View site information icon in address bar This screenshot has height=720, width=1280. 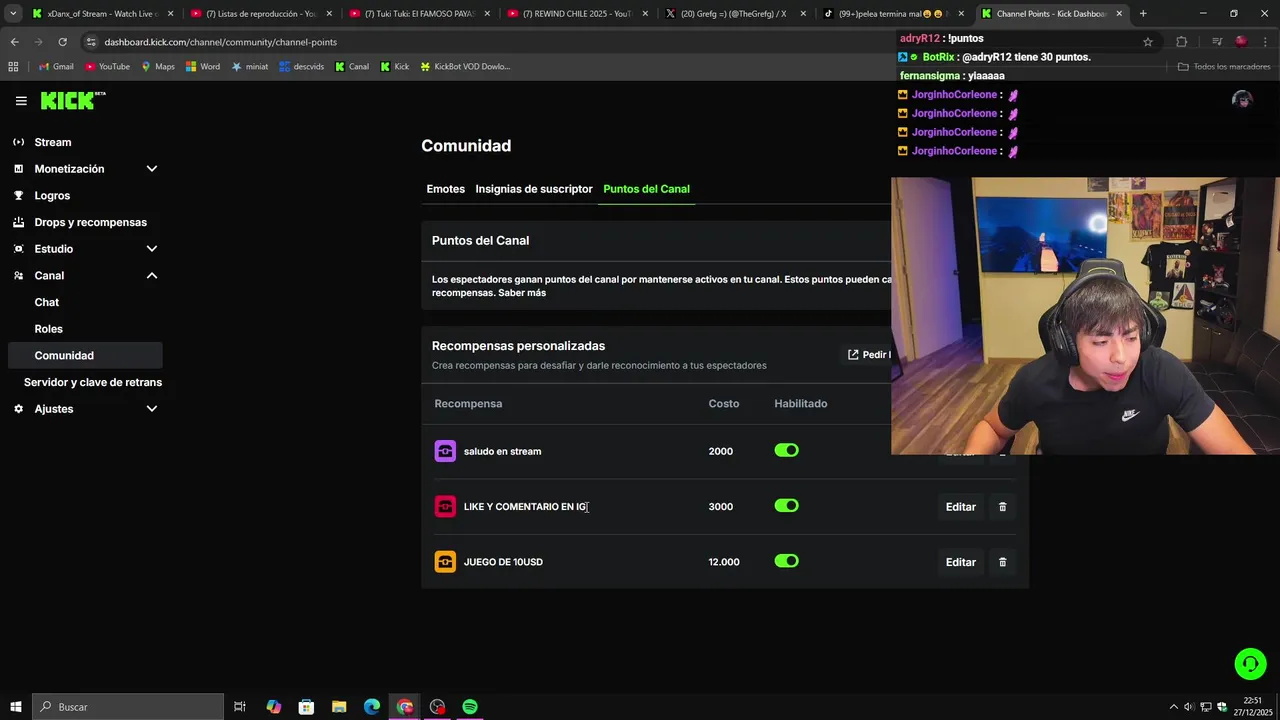pos(91,42)
